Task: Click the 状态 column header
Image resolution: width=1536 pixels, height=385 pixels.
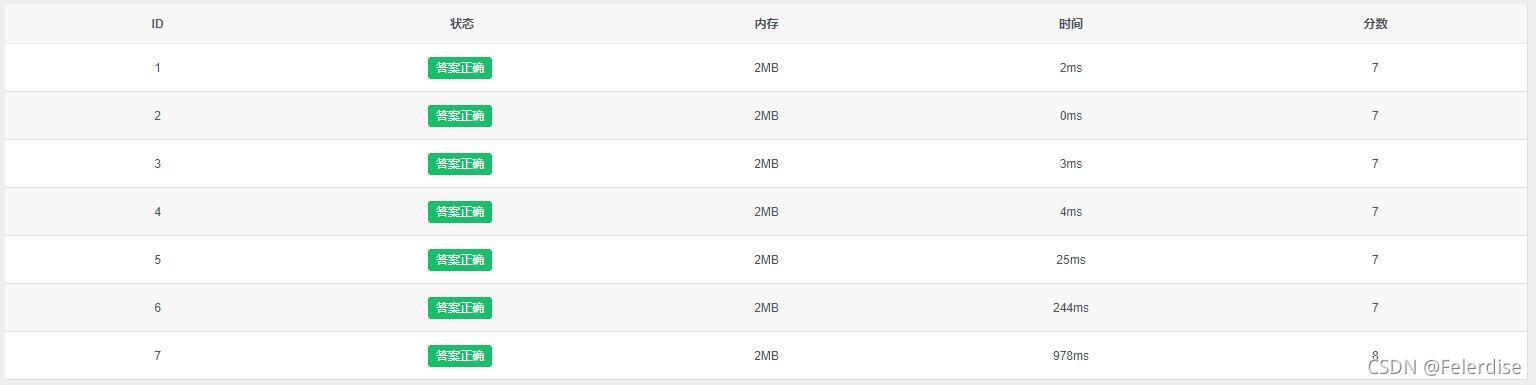Action: tap(462, 24)
